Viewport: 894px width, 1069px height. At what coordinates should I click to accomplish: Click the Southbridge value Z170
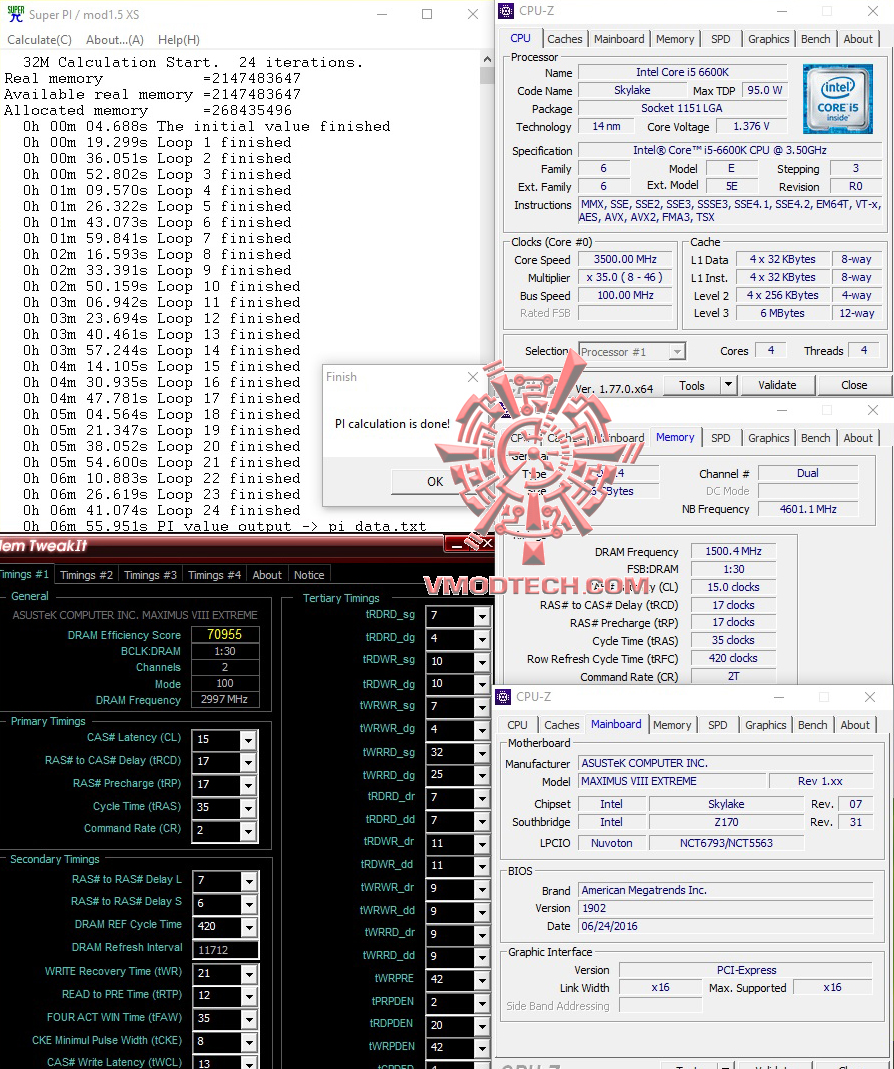[x=726, y=822]
